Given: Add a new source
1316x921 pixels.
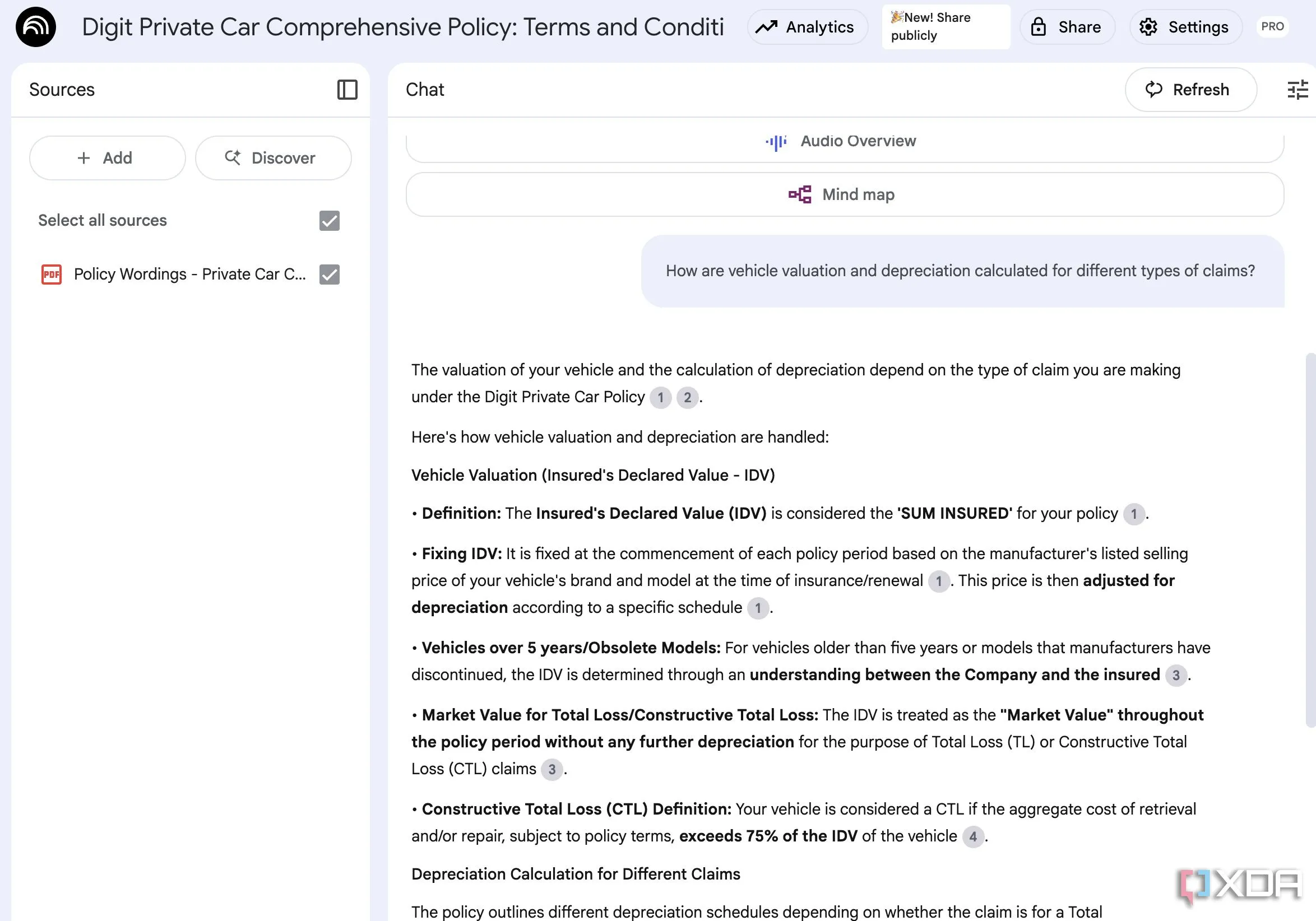Looking at the screenshot, I should (x=107, y=158).
